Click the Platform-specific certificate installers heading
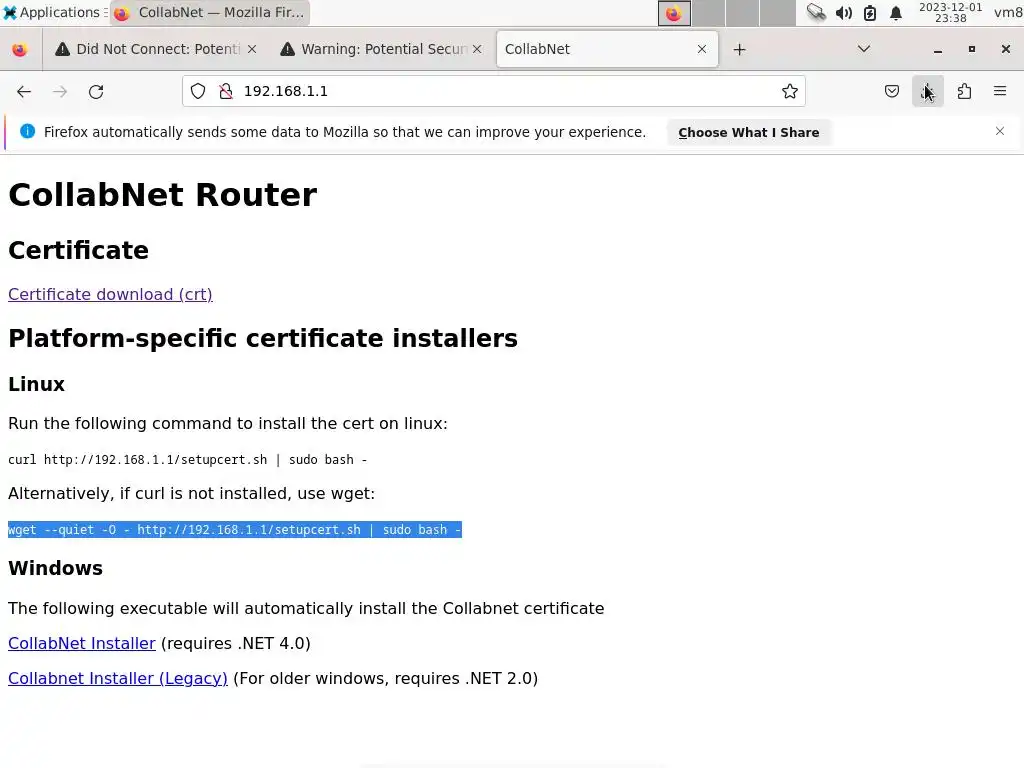 (263, 338)
